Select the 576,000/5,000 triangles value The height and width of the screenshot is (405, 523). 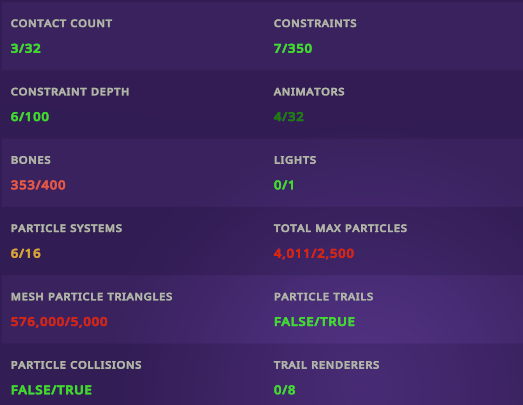coord(59,322)
